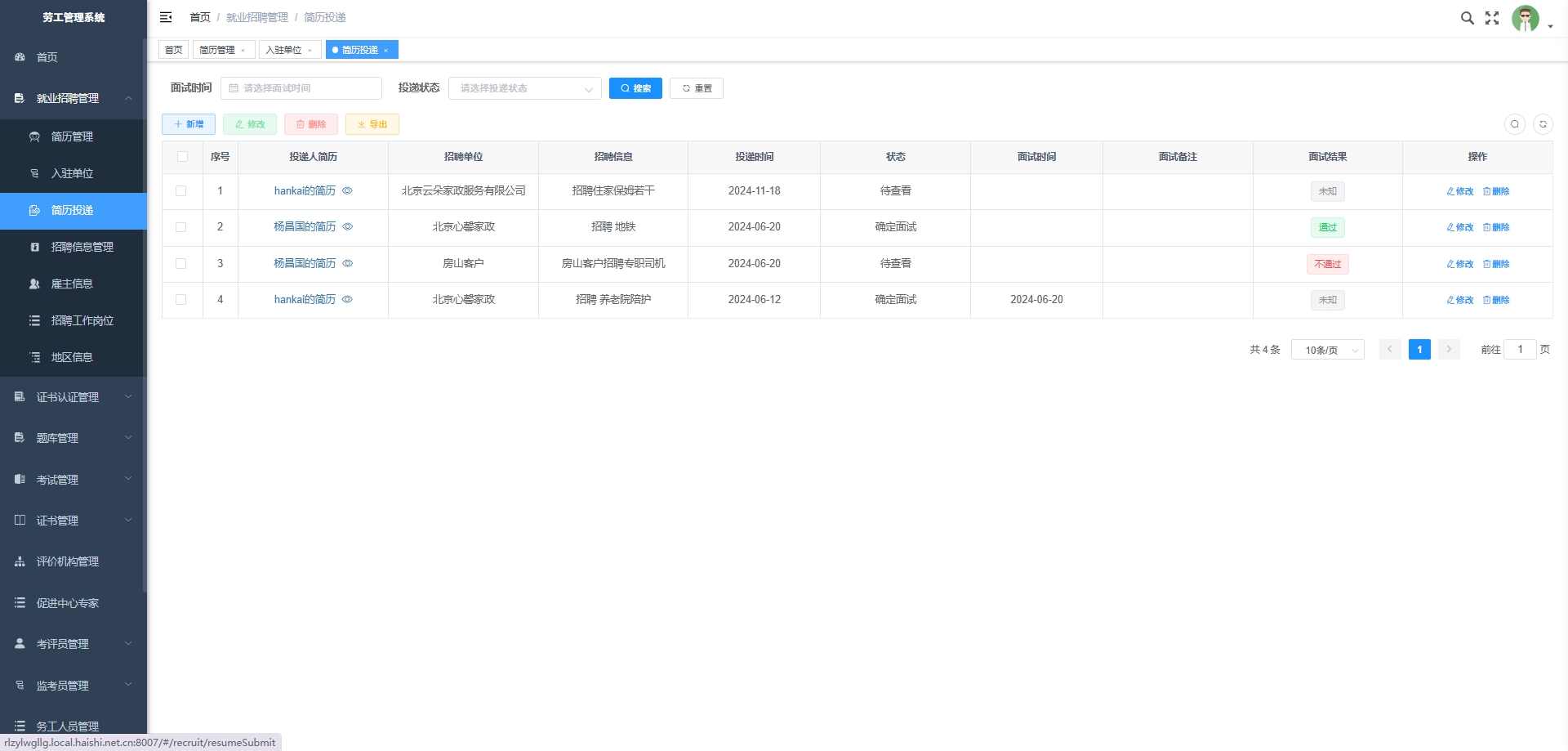The image size is (1568, 751).
Task: Click the 前往 page number input
Action: point(1520,350)
